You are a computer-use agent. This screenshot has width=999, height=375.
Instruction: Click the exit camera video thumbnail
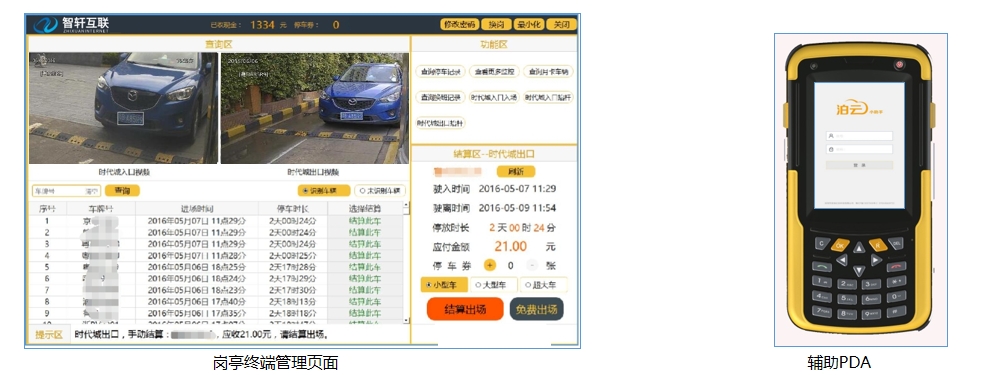[x=315, y=108]
